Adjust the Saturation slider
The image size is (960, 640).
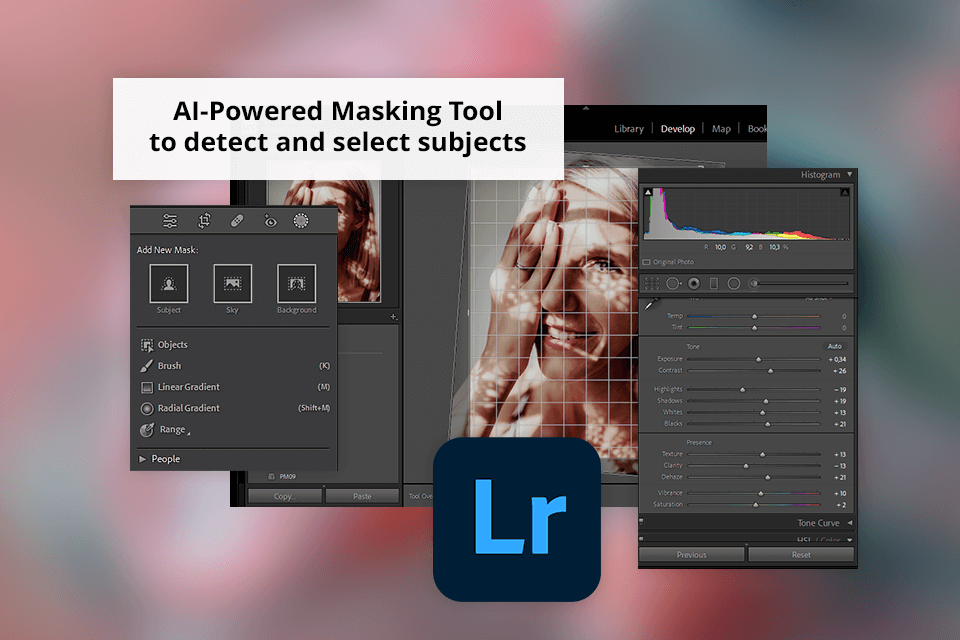click(754, 505)
